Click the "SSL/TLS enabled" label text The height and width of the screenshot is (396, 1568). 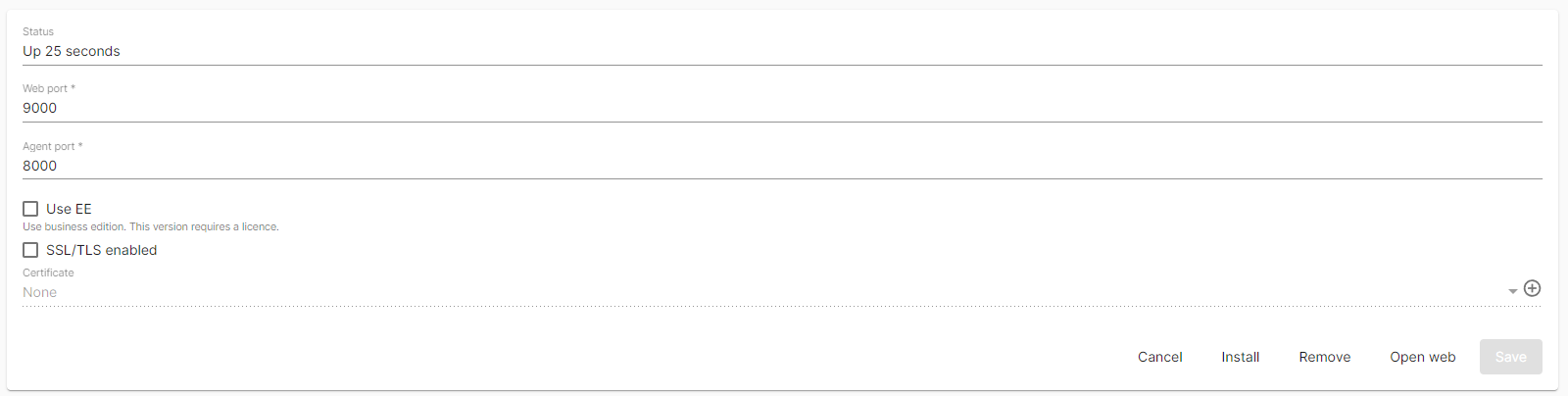tap(101, 250)
